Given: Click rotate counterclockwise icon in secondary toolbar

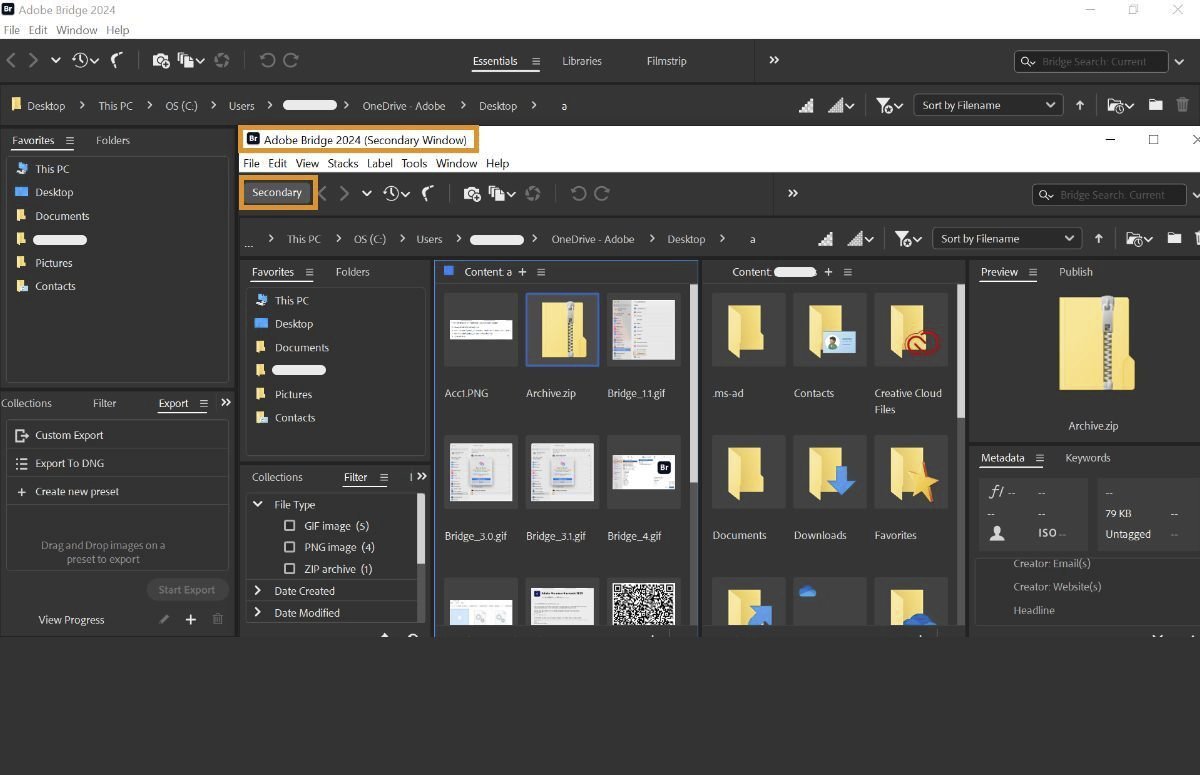Looking at the screenshot, I should tap(578, 194).
